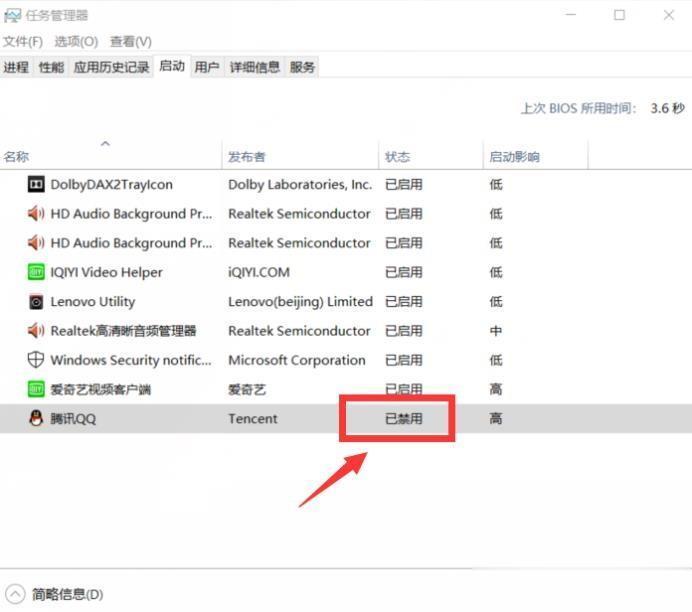Screen dimensions: 692x612
Task: Click the 爱奇艺视频客户端 green icon
Action: pos(36,389)
